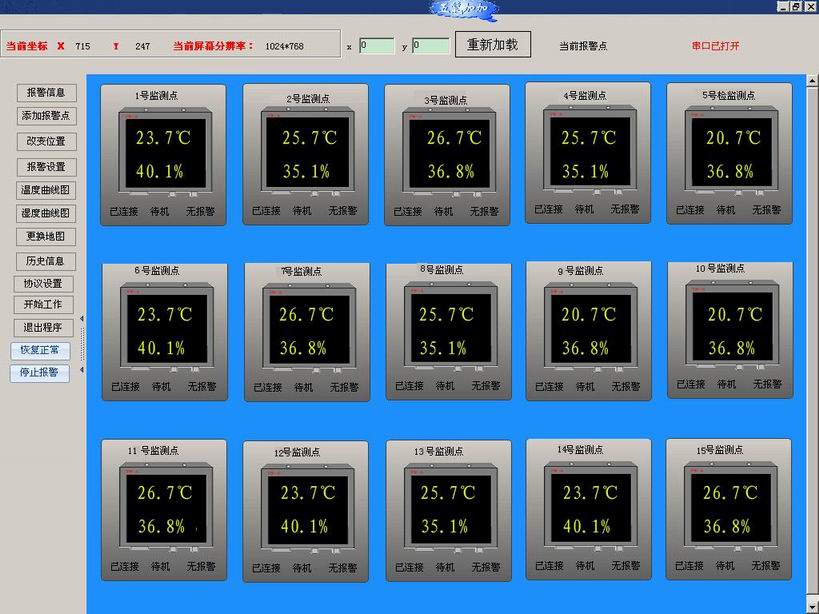The height and width of the screenshot is (614, 819).
Task: Click 已连接 status under 1号监测点
Action: pyautogui.click(x=124, y=211)
